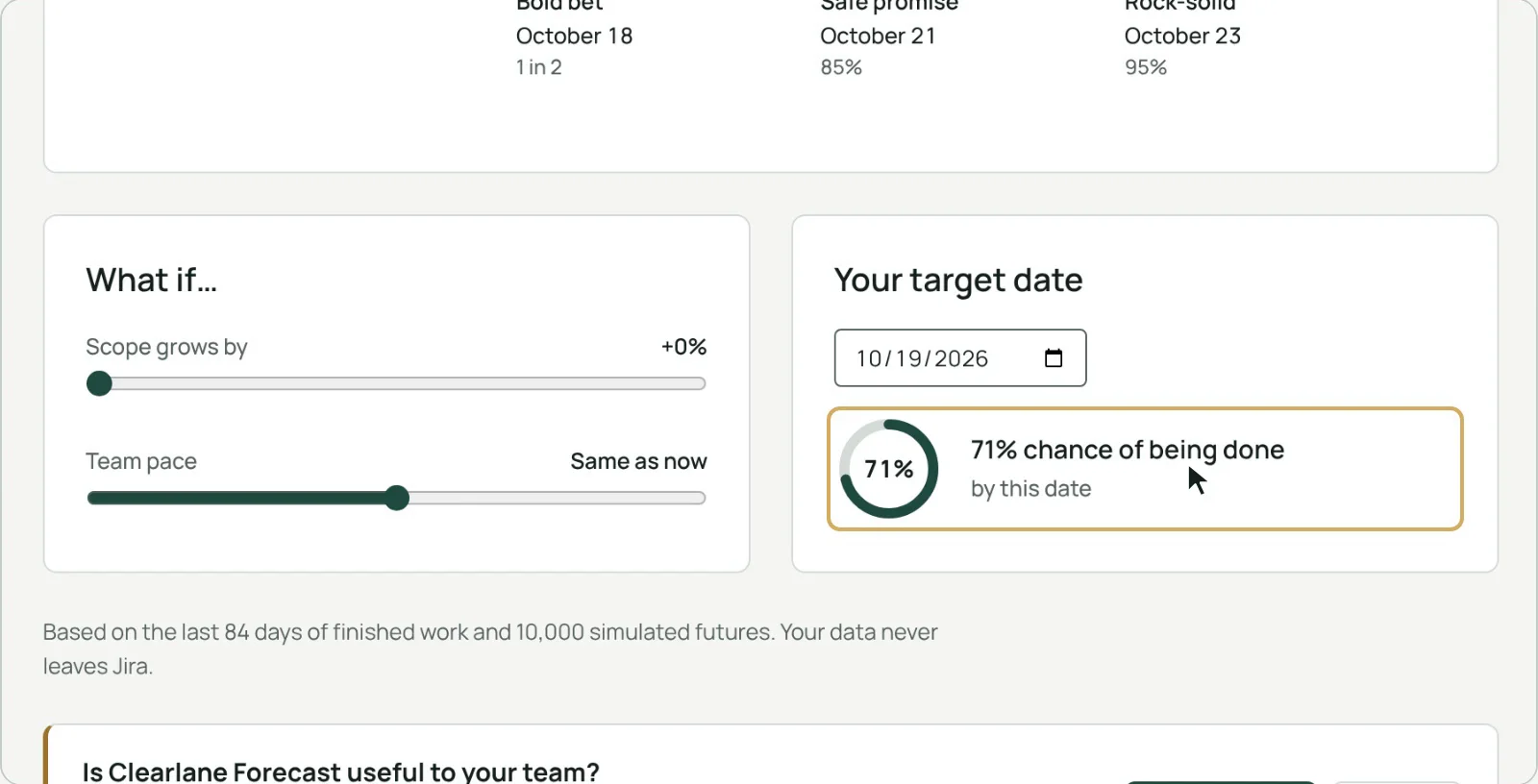Click the 71% donut progress ring
Image resolution: width=1538 pixels, height=784 pixels.
889,469
